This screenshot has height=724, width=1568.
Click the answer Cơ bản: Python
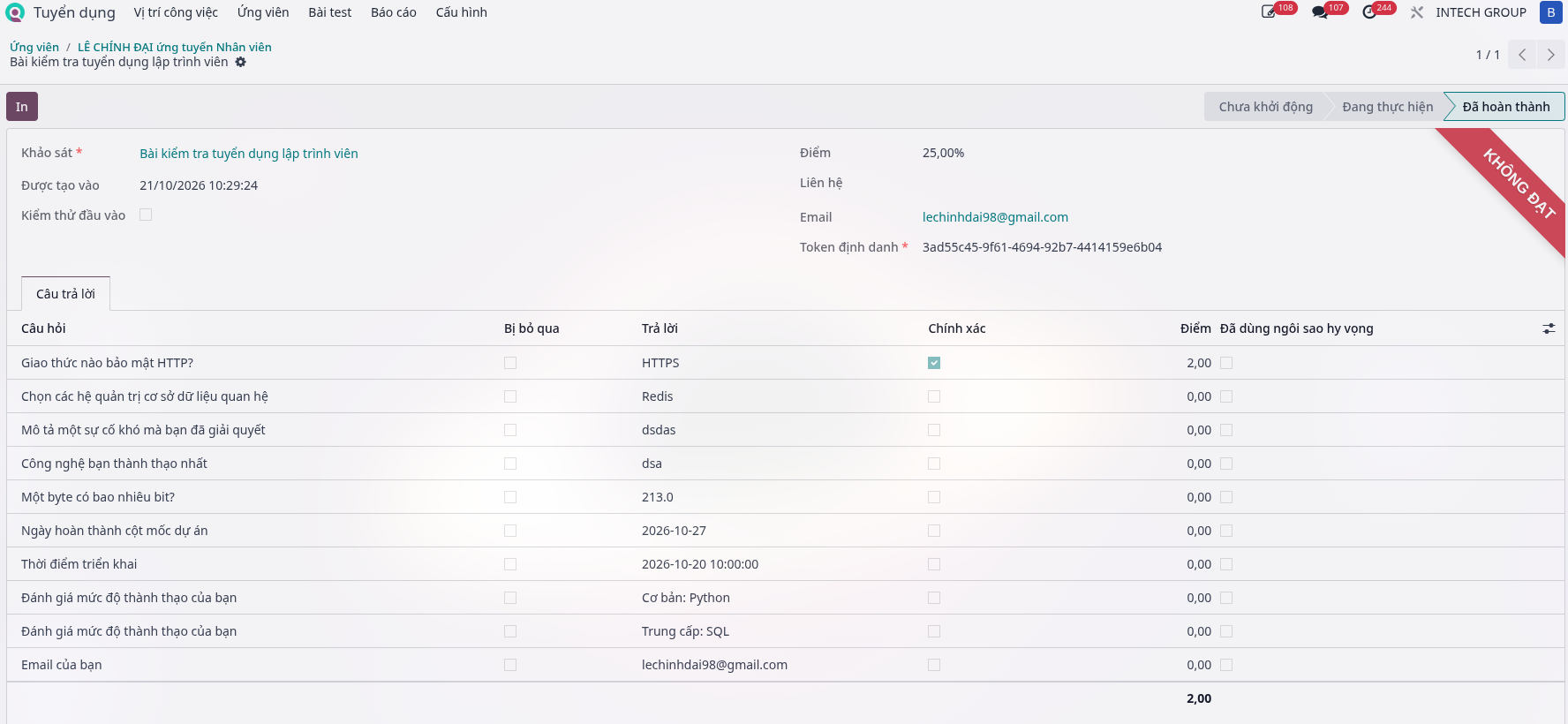coord(686,598)
